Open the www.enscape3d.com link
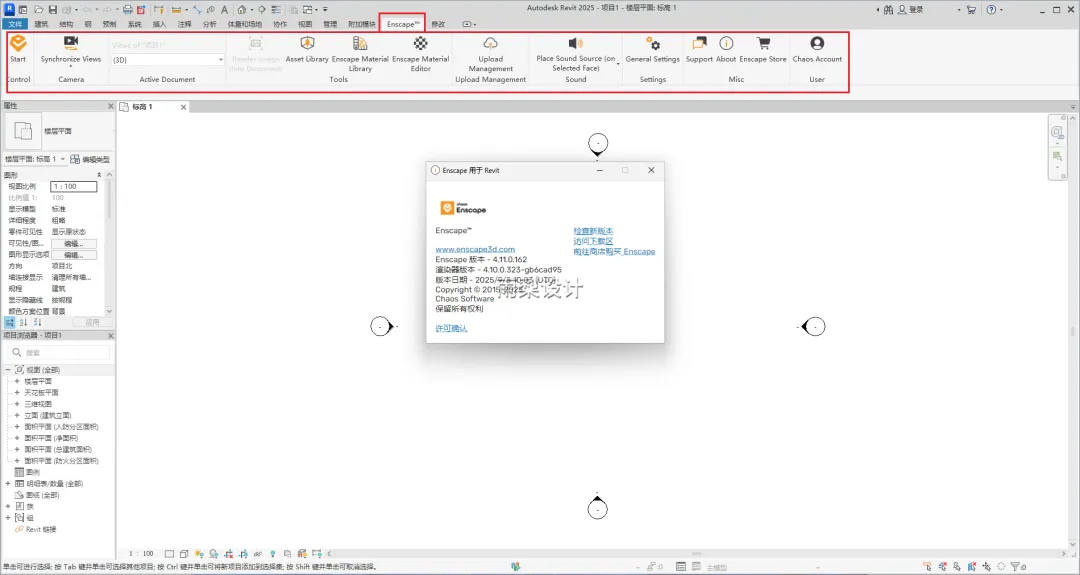The height and width of the screenshot is (575, 1080). [x=475, y=249]
